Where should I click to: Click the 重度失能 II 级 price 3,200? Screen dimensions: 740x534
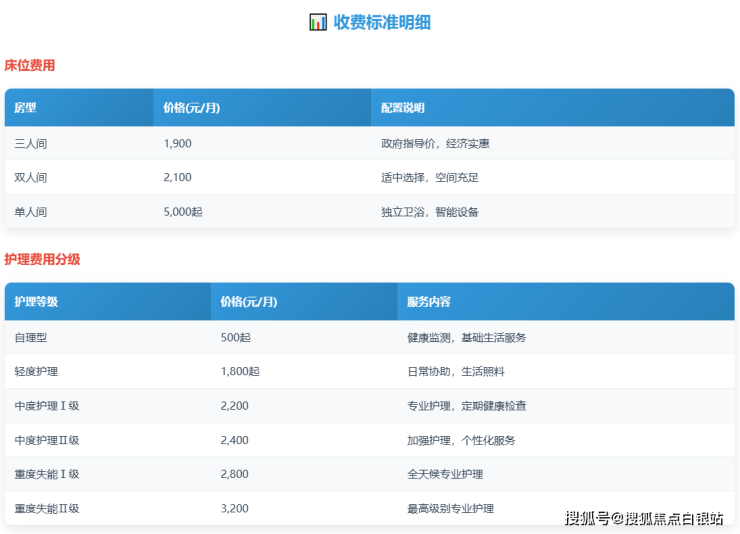click(x=234, y=508)
